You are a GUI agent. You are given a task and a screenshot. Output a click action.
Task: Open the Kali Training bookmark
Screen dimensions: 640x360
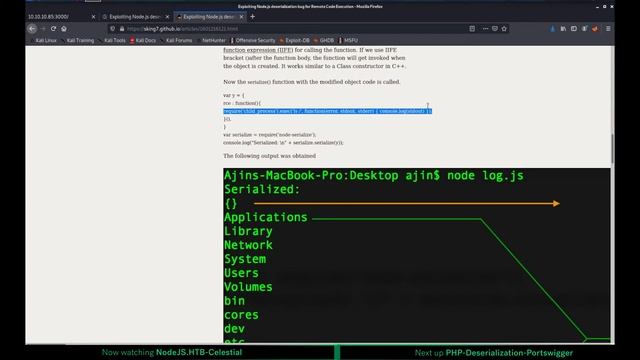(78, 40)
